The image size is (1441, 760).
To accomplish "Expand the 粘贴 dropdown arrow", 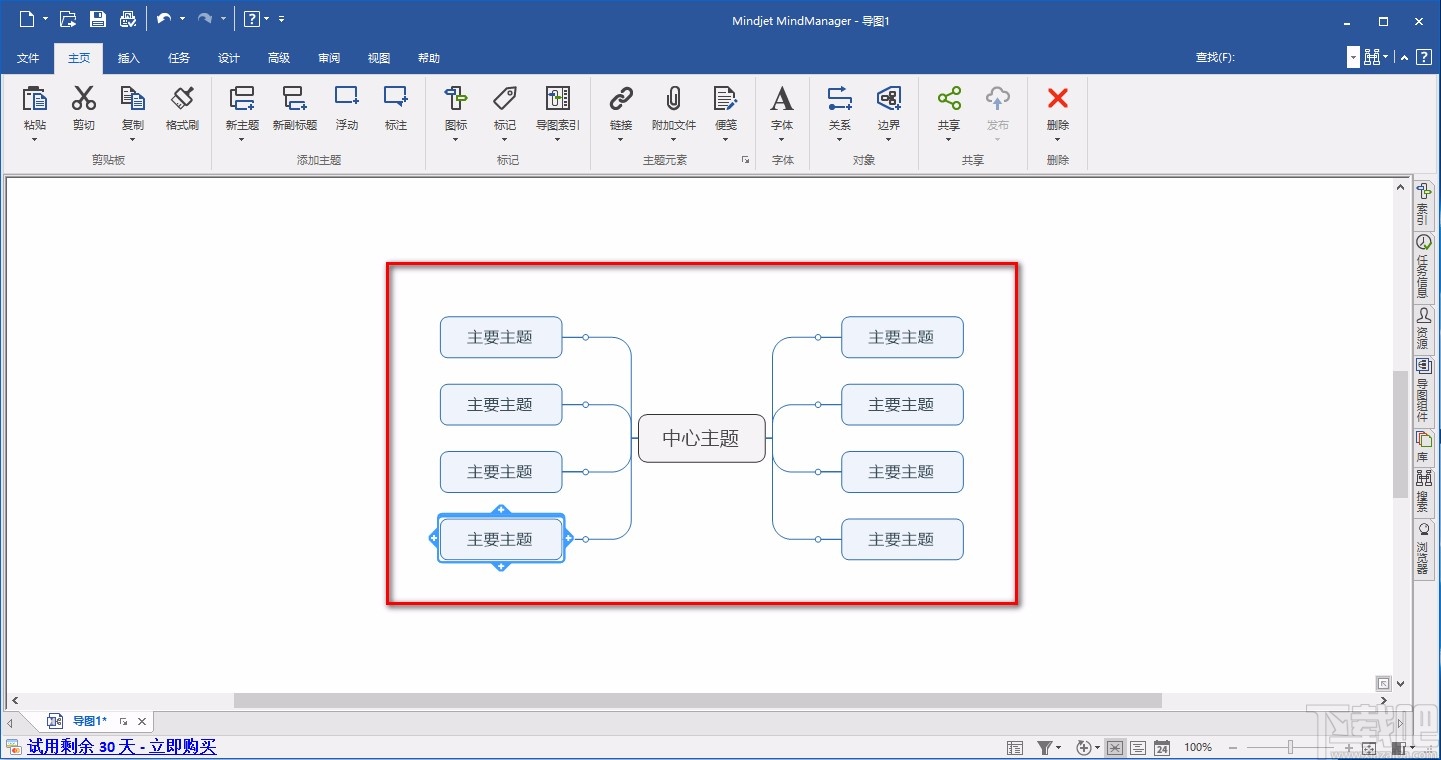I will click(x=35, y=140).
